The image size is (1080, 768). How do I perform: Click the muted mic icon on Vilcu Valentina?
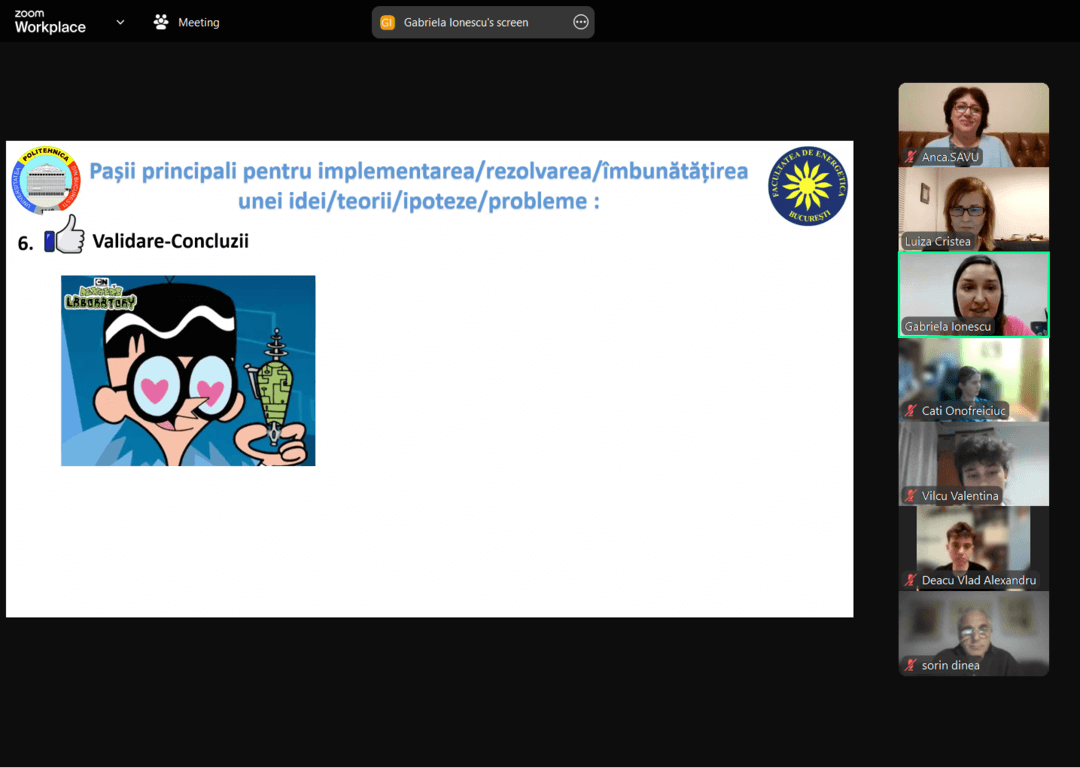(x=910, y=496)
